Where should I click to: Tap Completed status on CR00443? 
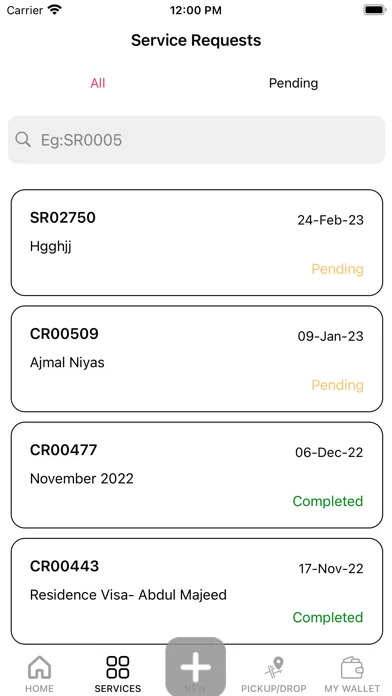(x=328, y=617)
